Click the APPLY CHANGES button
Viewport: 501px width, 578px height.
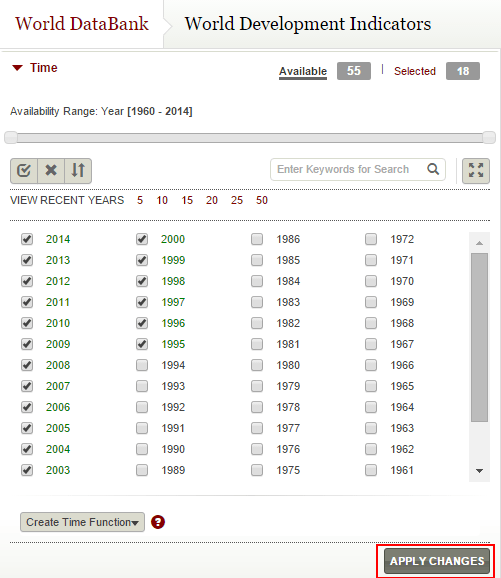437,561
